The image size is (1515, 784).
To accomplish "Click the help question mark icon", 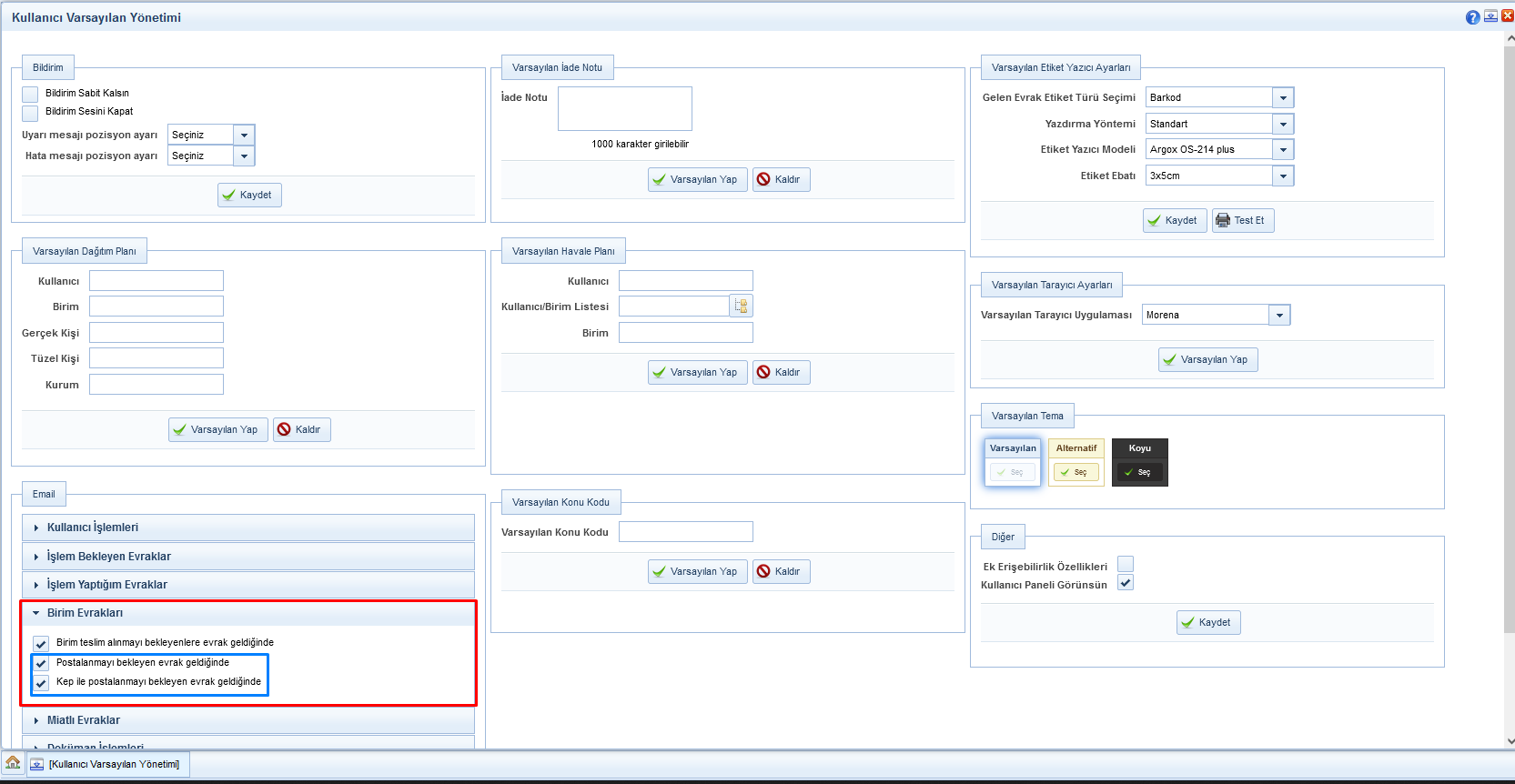I will pyautogui.click(x=1472, y=17).
